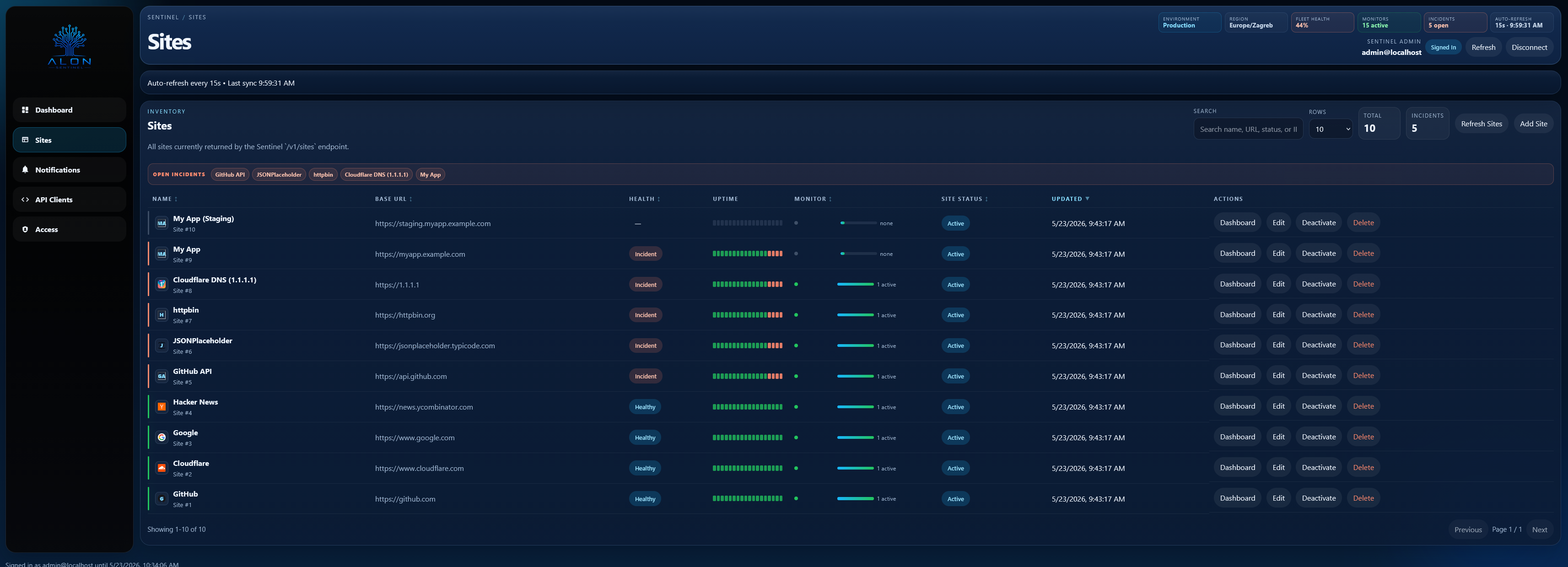Click the Alon Sentinel tree logo
This screenshot has width=1568, height=567.
click(70, 46)
